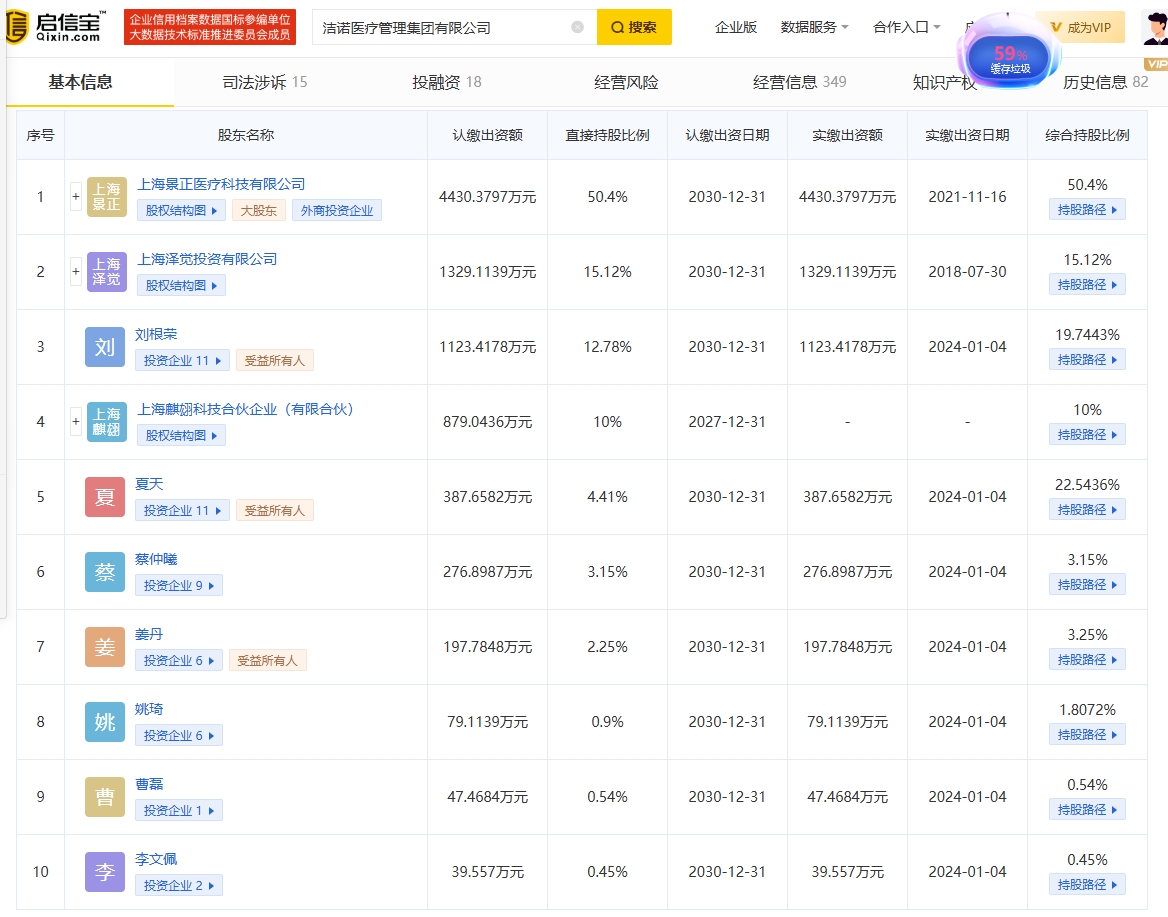Screen dimensions: 1168x917
Task: Open 持股路径 under 15.12%
Action: coord(1087,285)
